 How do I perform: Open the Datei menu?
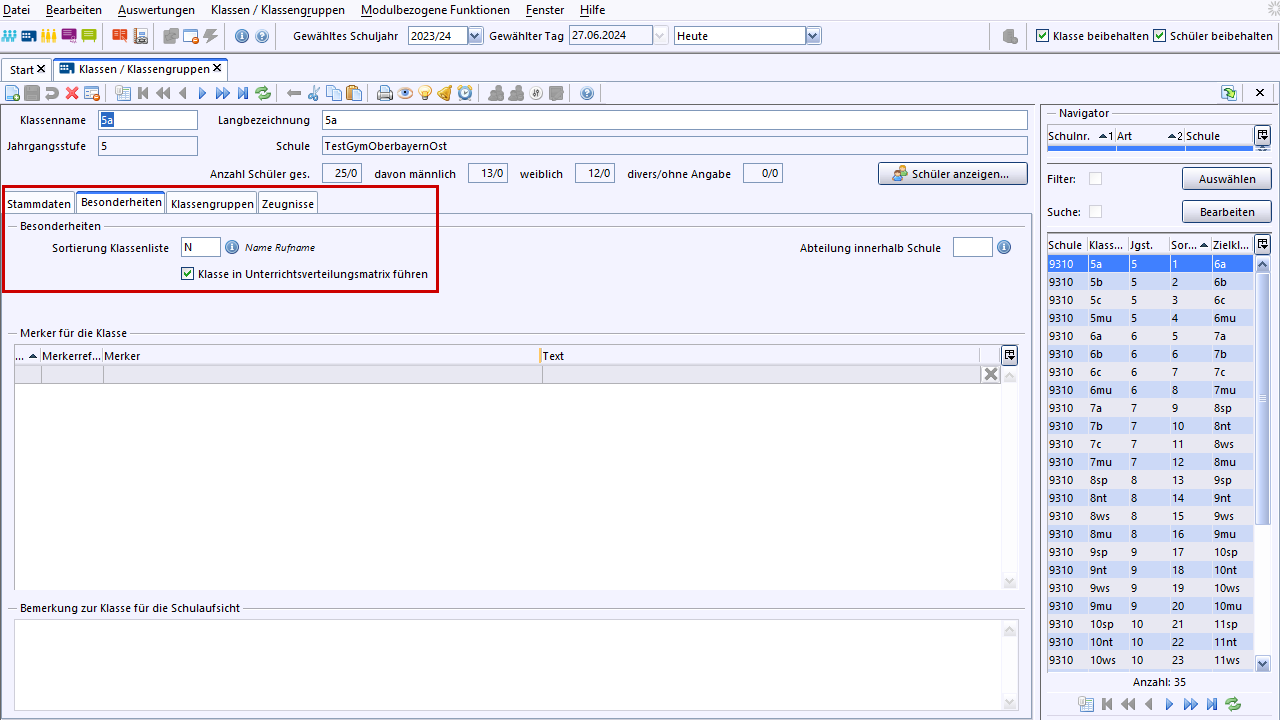tap(17, 10)
